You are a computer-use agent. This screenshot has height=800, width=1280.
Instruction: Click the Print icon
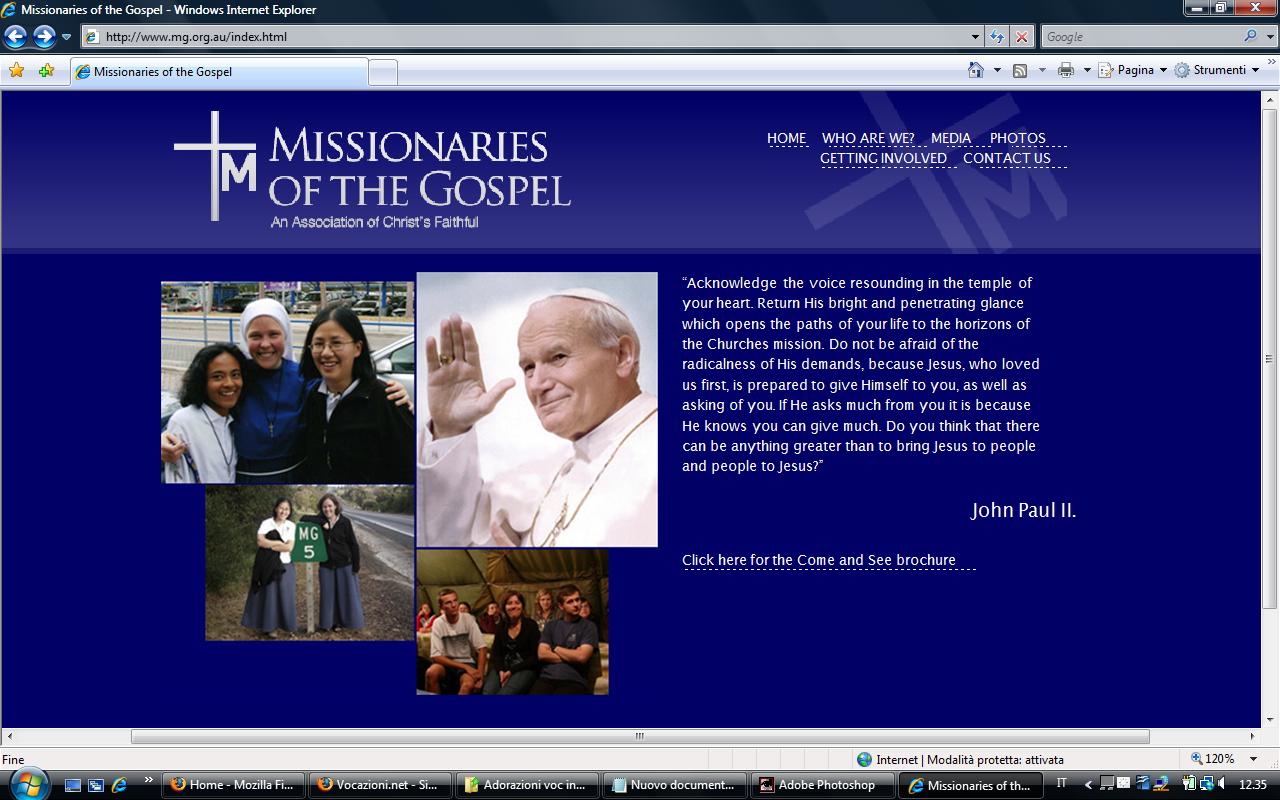[1066, 70]
